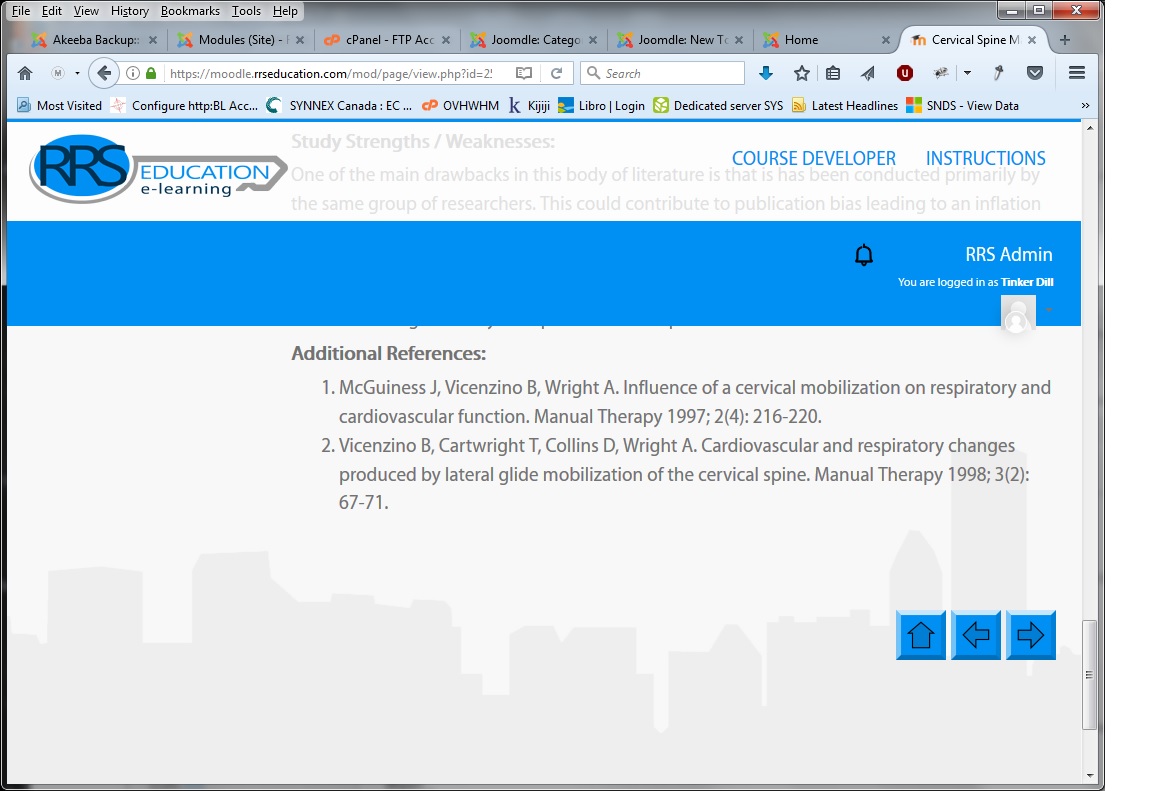
Task: Open the COURSE DEVELOPER link
Action: (813, 158)
